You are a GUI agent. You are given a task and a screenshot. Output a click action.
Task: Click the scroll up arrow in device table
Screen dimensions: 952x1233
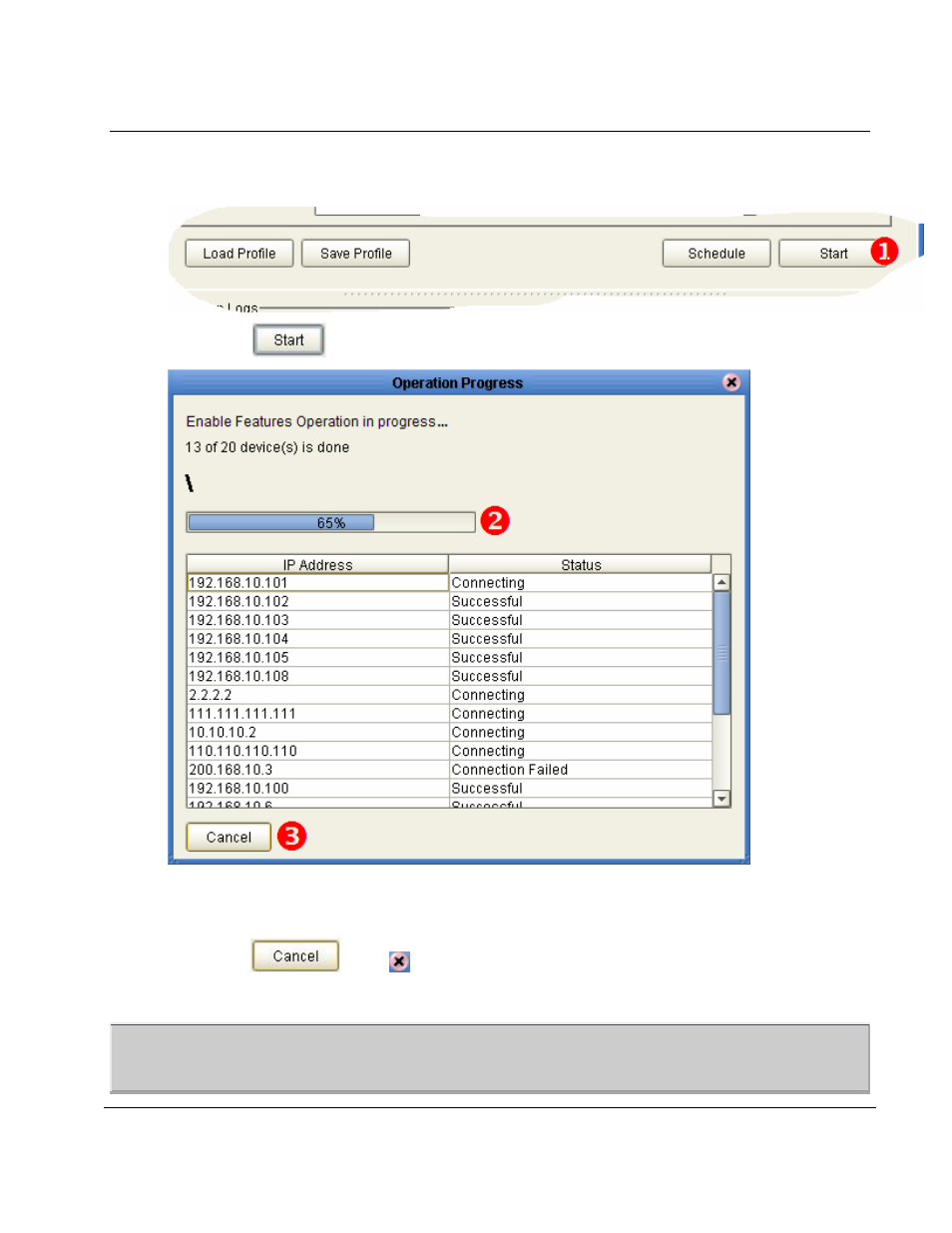(721, 582)
